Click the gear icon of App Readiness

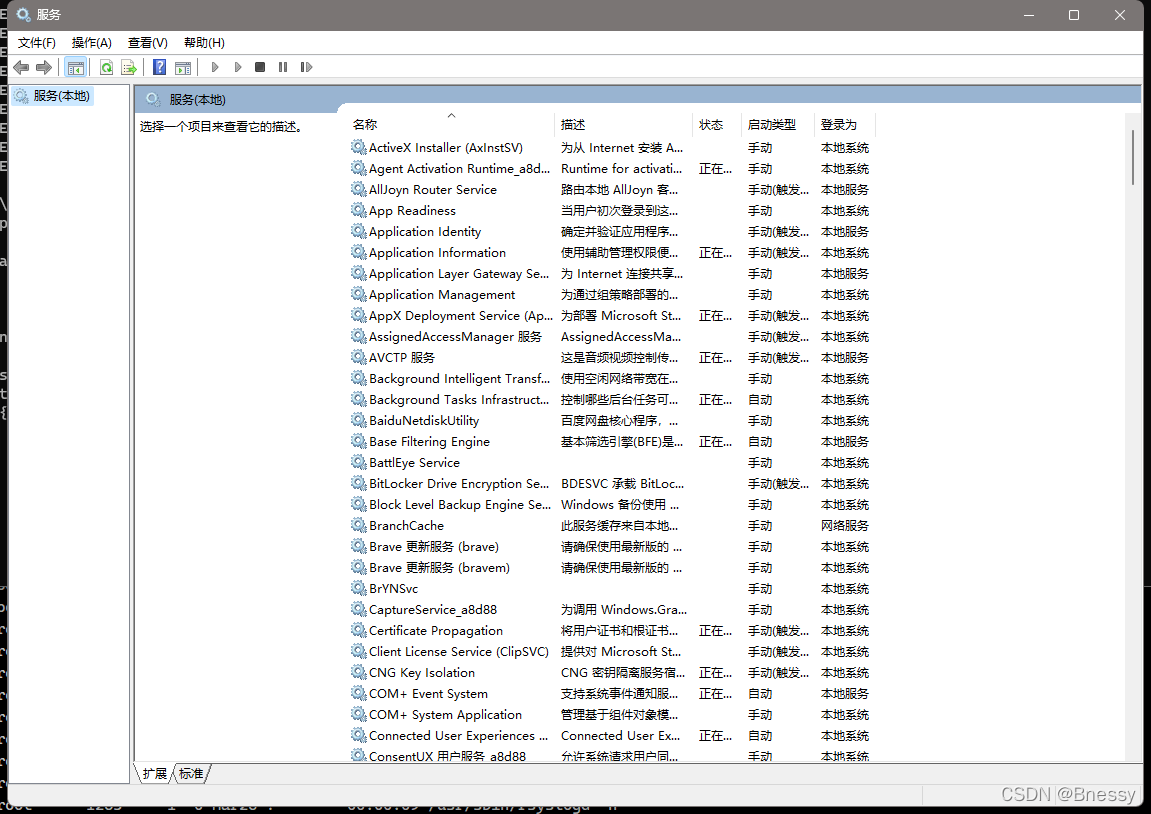[x=359, y=211]
